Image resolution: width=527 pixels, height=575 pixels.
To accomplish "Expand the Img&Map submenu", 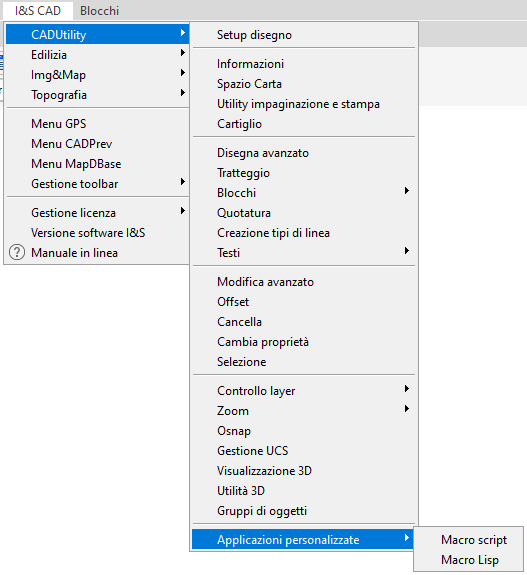I will click(98, 75).
